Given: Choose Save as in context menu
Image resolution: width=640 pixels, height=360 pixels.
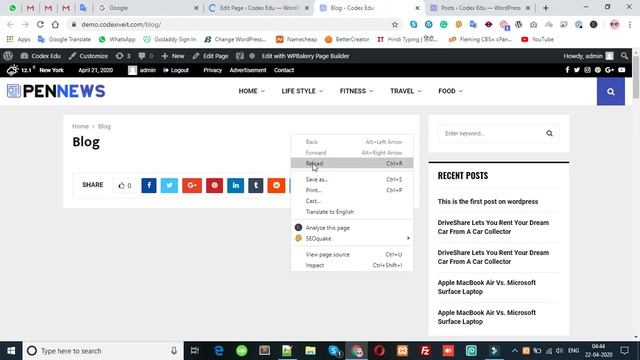Looking at the screenshot, I should tap(352, 179).
